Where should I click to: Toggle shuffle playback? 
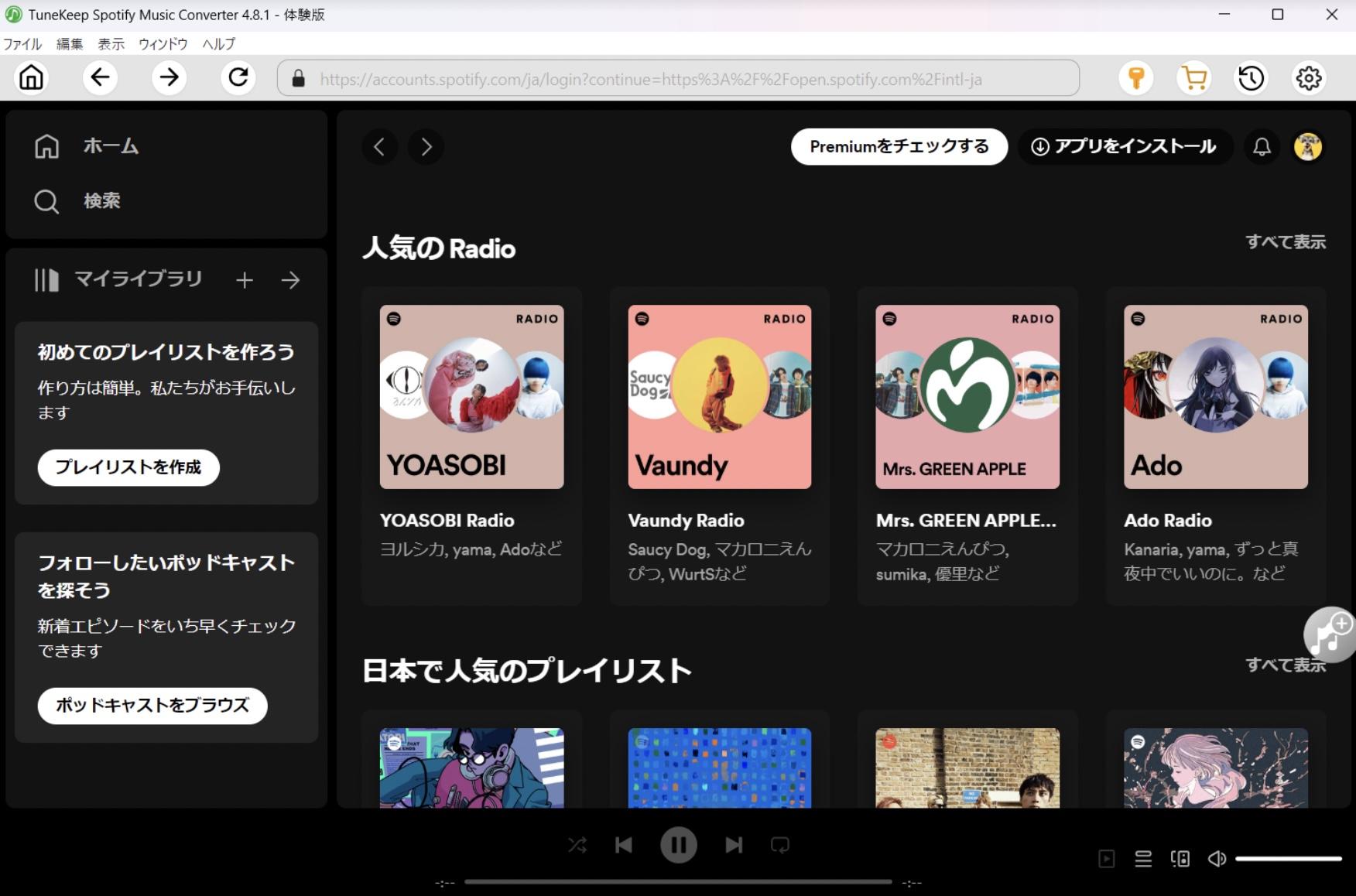tap(577, 845)
